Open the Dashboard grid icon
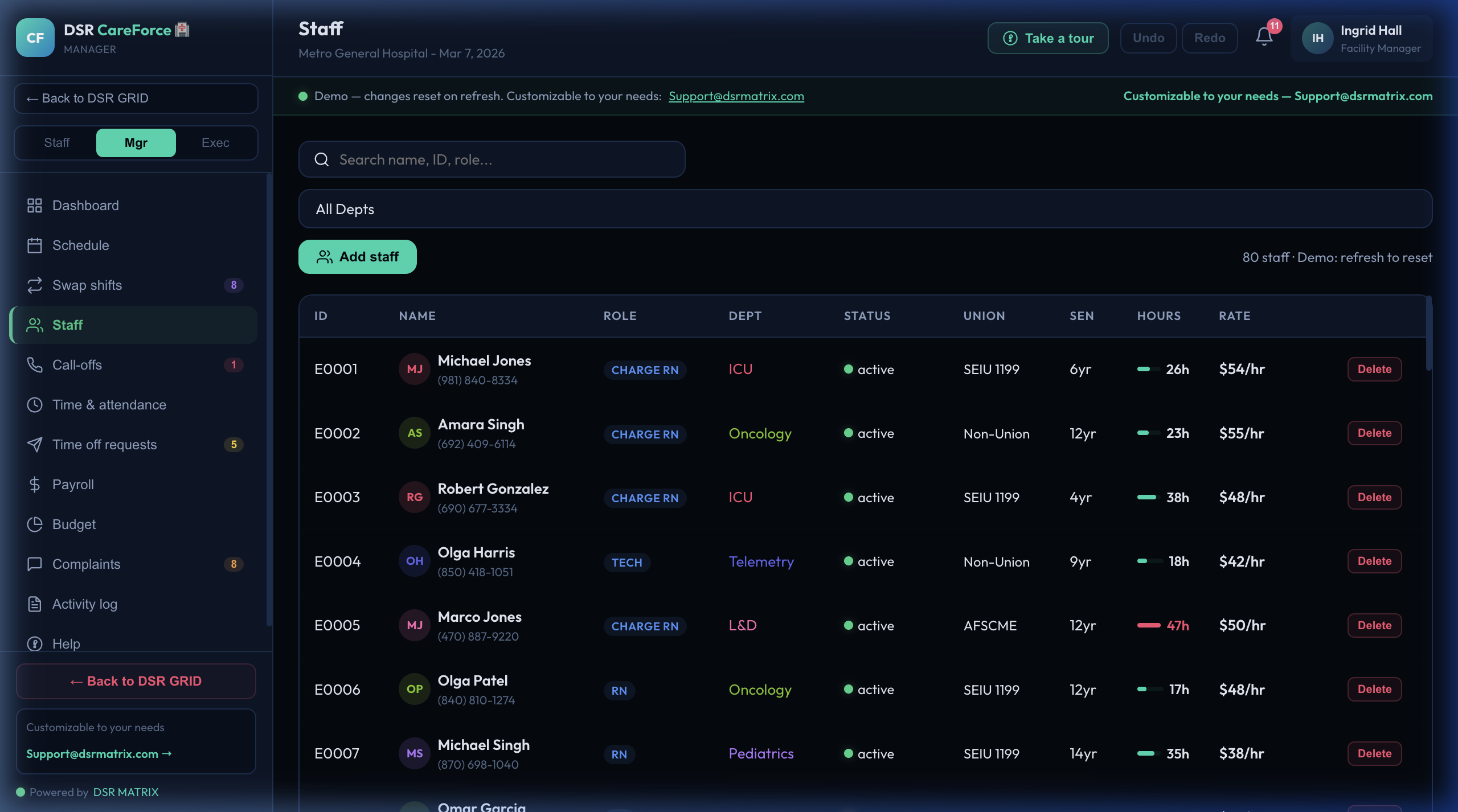 35,206
